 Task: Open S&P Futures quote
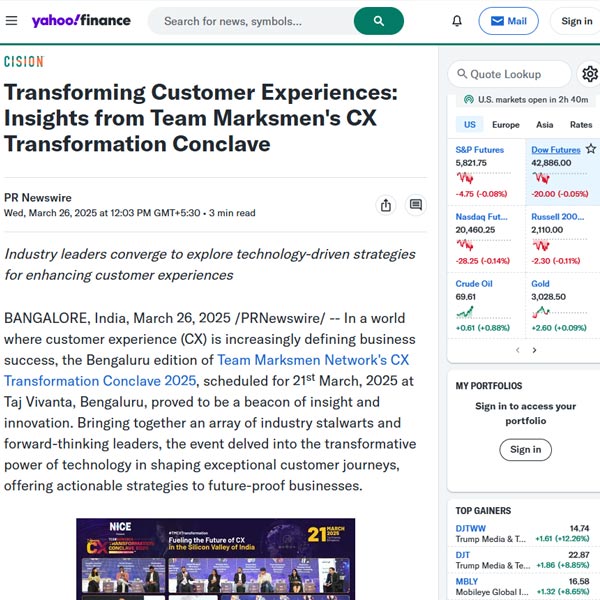(479, 150)
